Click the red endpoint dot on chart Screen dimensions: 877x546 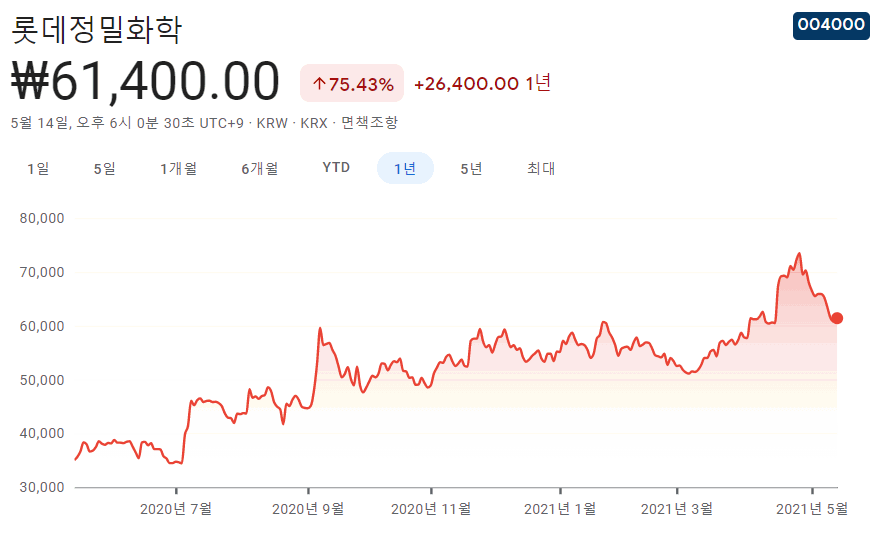tap(837, 318)
